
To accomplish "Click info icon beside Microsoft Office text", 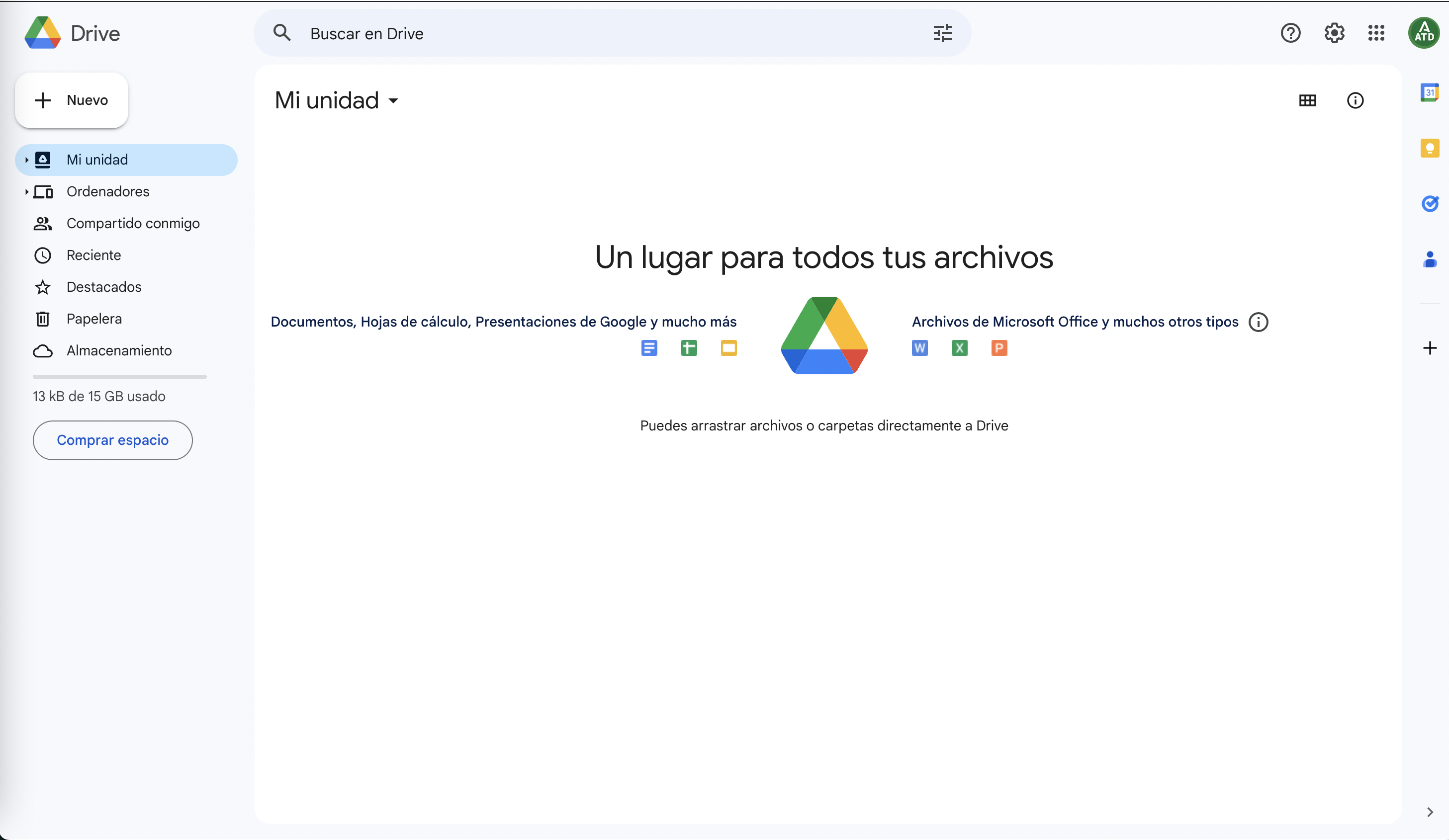I will (1258, 322).
